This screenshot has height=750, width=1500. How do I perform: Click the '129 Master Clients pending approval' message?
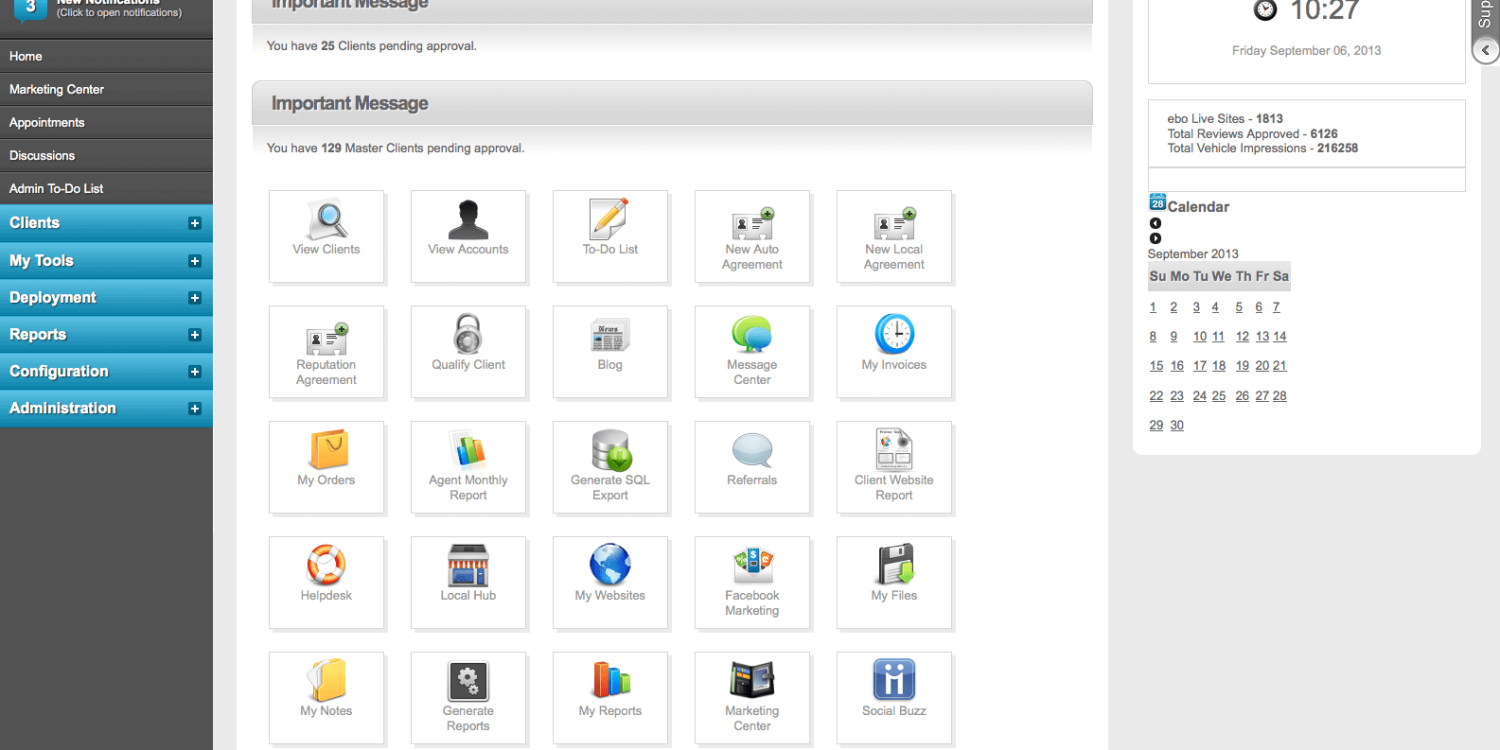pyautogui.click(x=396, y=148)
